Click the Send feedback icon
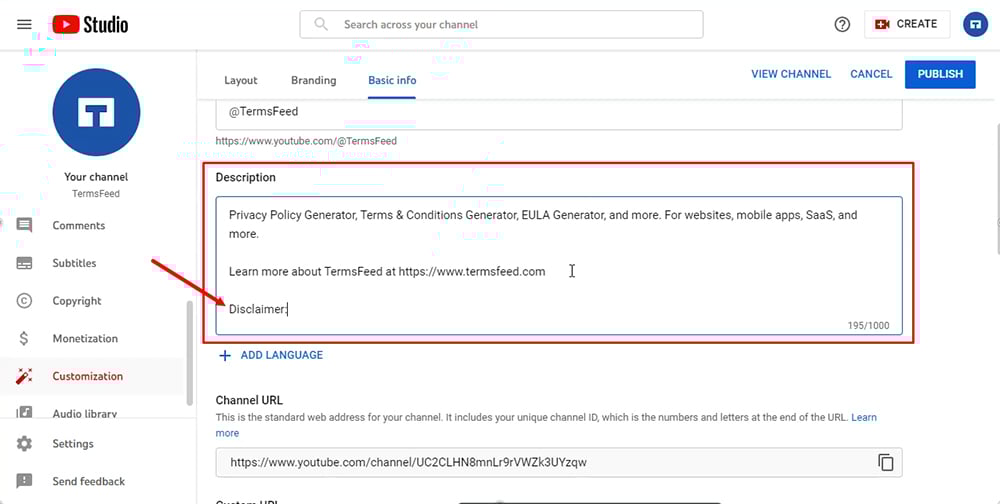 (24, 481)
